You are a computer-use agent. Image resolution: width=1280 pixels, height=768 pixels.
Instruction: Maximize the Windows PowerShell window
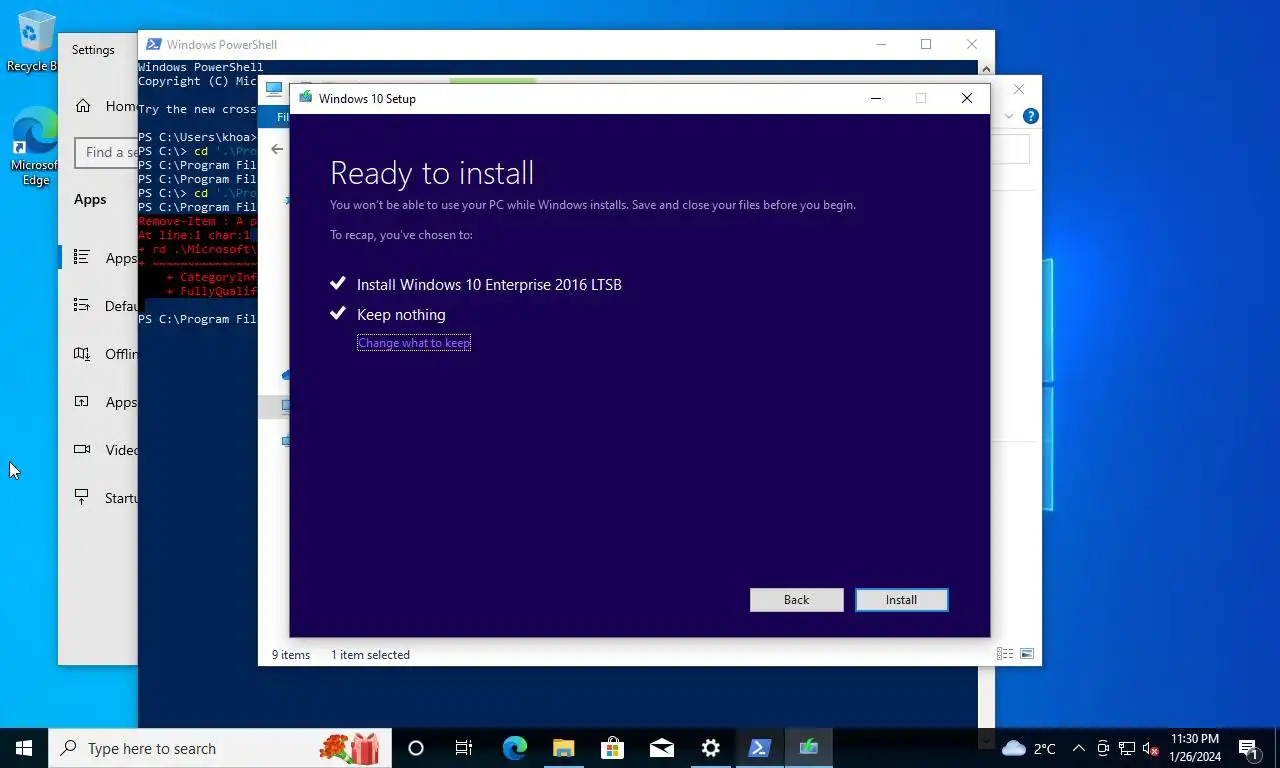[926, 44]
